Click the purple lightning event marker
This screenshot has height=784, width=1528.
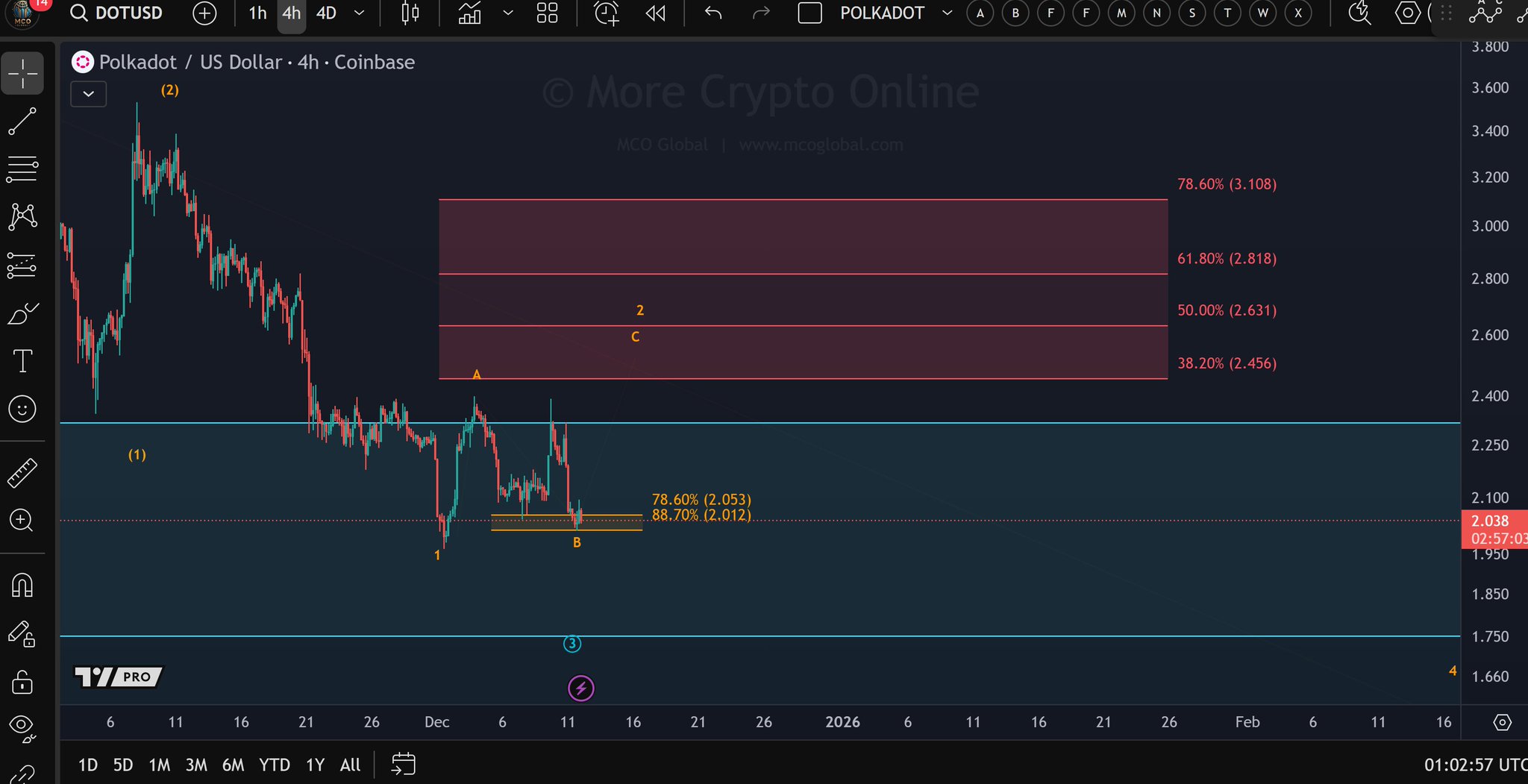coord(581,689)
